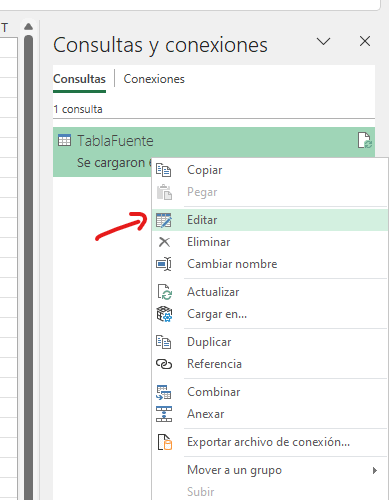Select the Consultas tab

coord(79,79)
